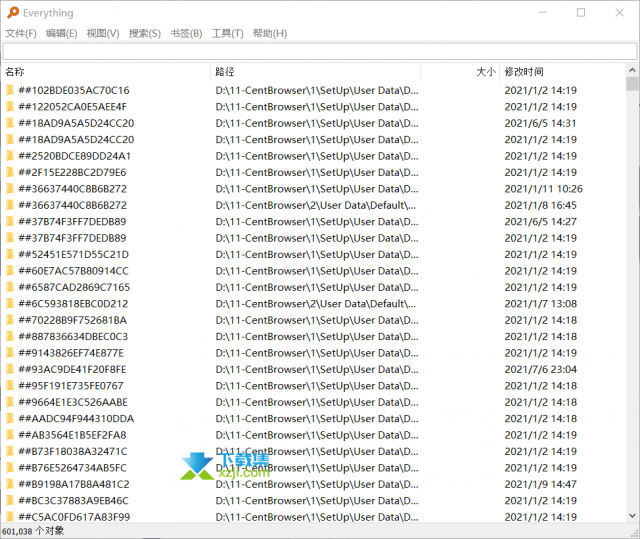Click folder icon of ##70228B9F752681BA

[10, 320]
